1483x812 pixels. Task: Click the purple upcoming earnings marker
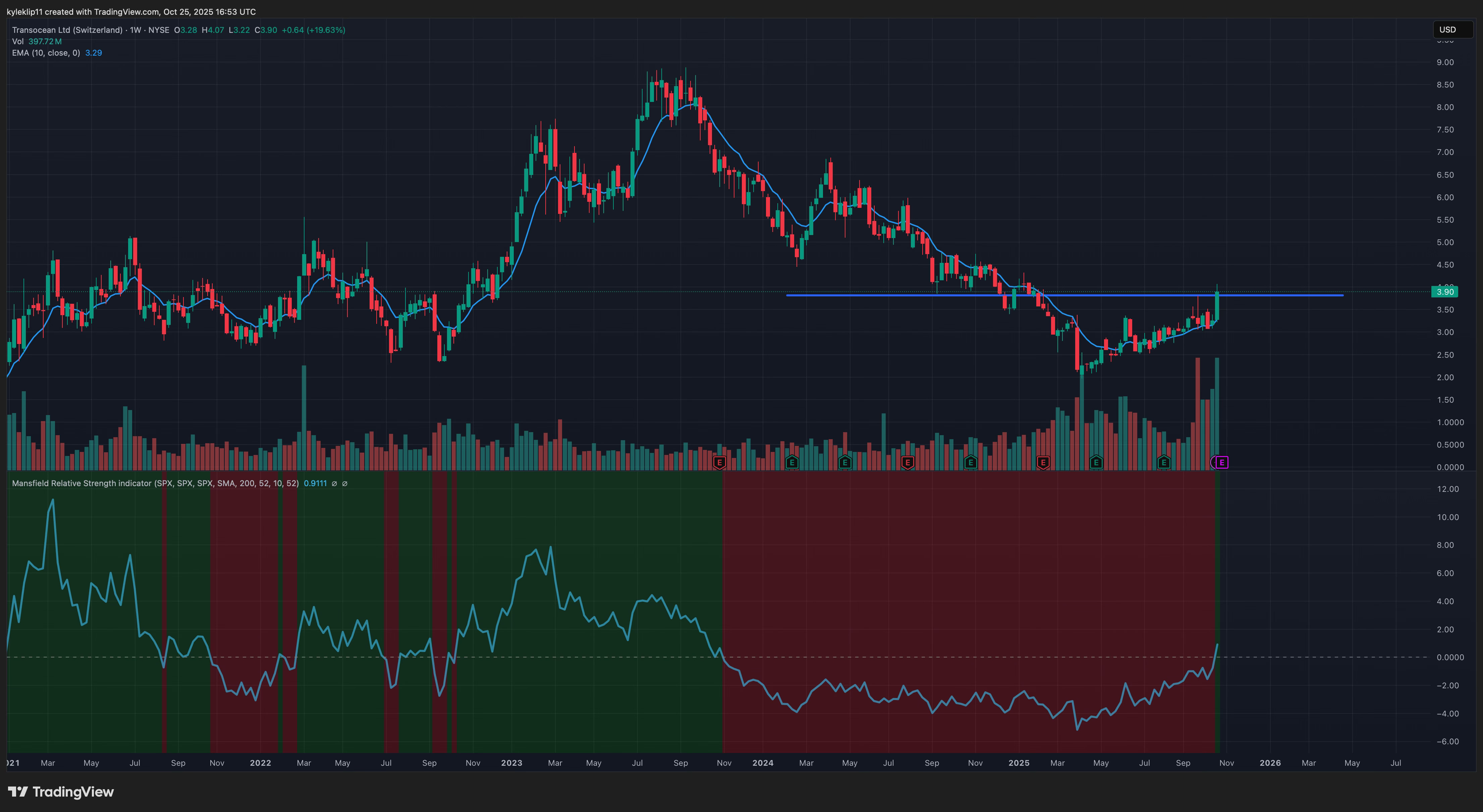click(1222, 462)
